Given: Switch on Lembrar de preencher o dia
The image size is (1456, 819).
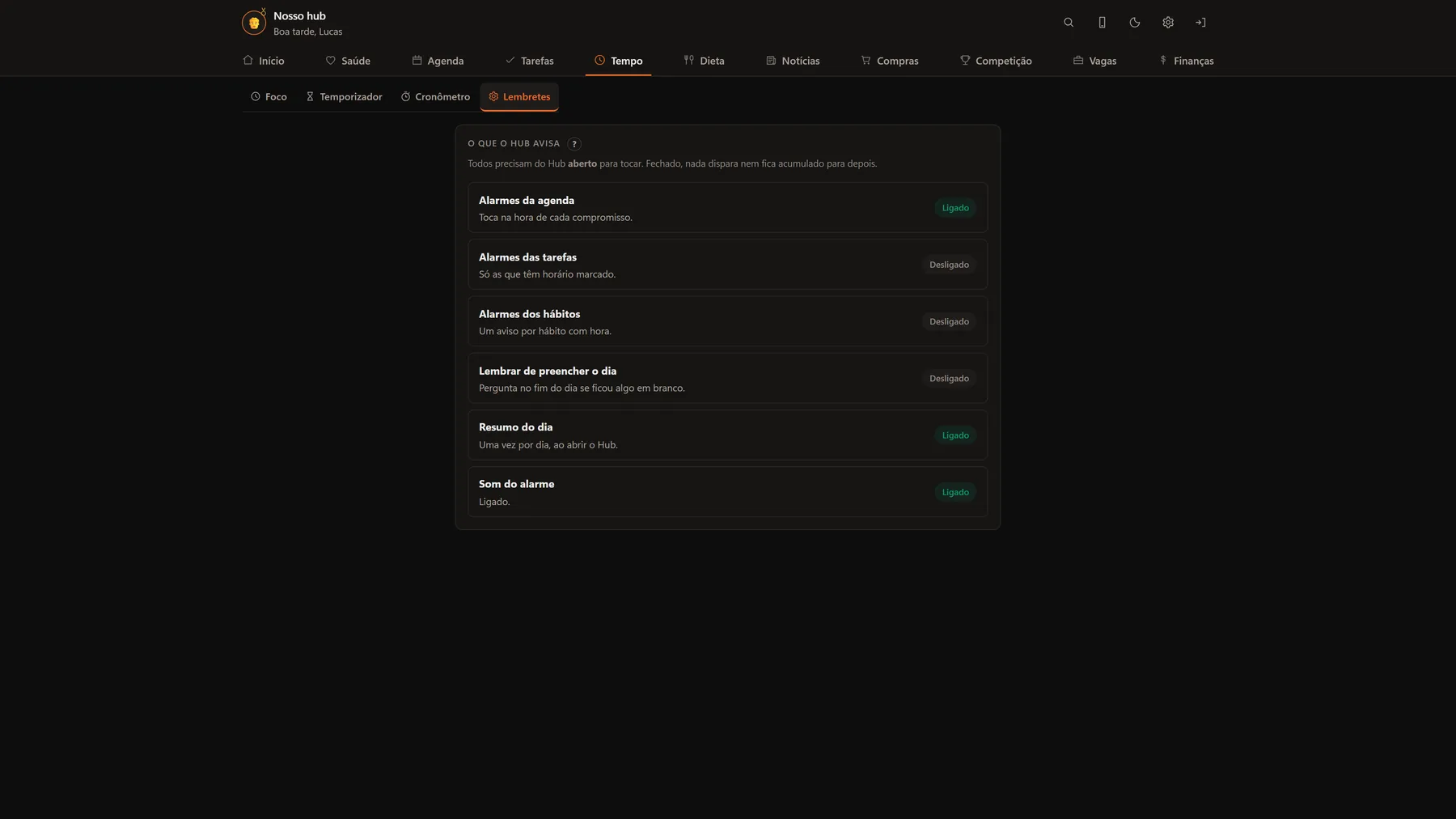Looking at the screenshot, I should (949, 379).
